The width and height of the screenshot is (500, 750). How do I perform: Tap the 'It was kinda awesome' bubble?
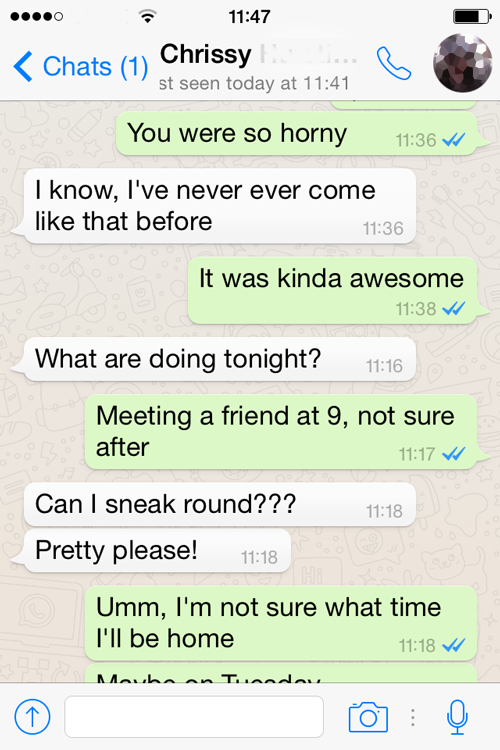pos(333,291)
